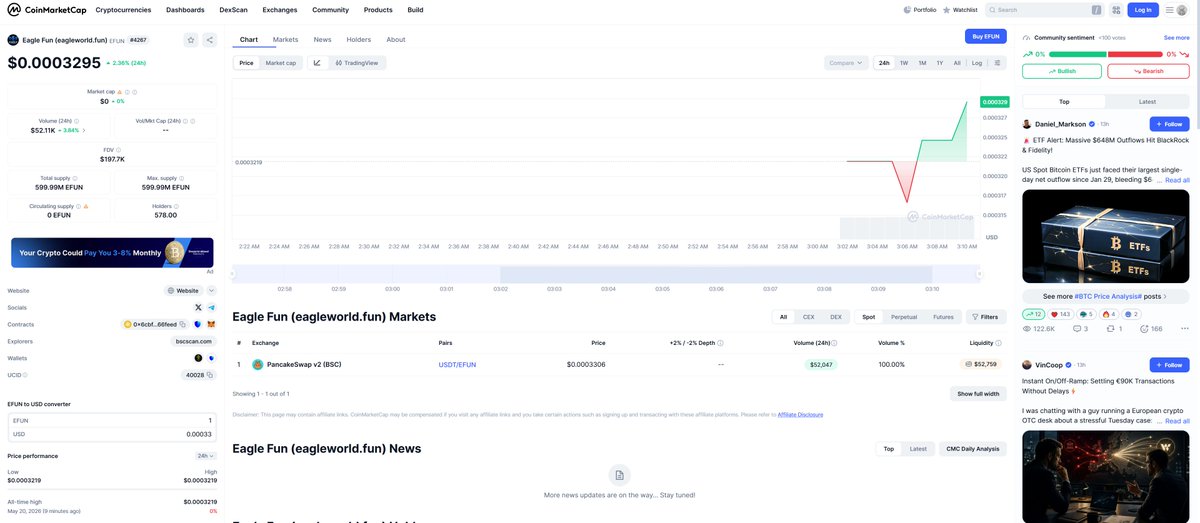Enable Log scale on chart
Screen dimensions: 1200x523
pyautogui.click(x=977, y=62)
